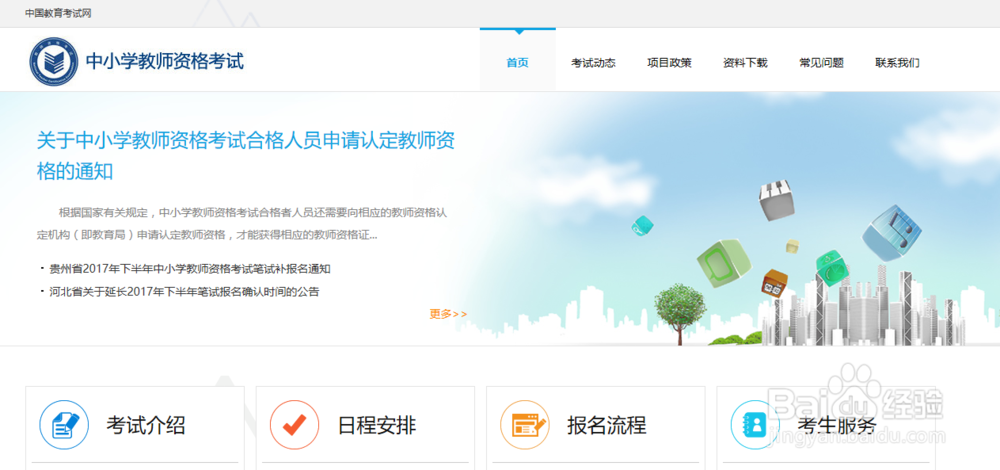Click the 考生服务 contact book icon
This screenshot has height=470, width=1000.
coord(754,425)
